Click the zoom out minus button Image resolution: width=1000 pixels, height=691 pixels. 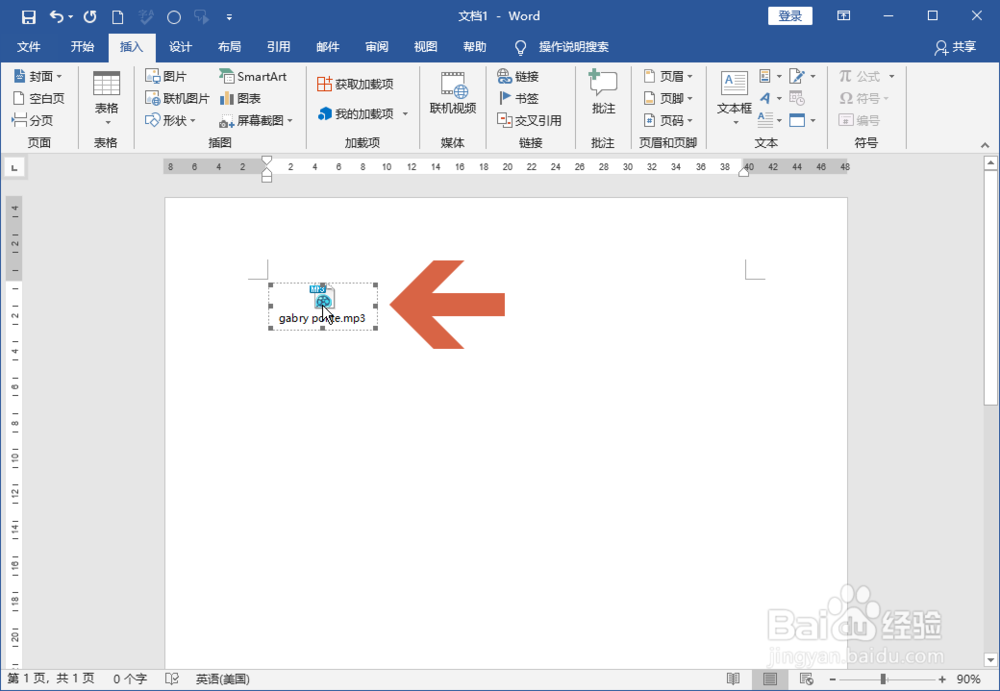832,680
